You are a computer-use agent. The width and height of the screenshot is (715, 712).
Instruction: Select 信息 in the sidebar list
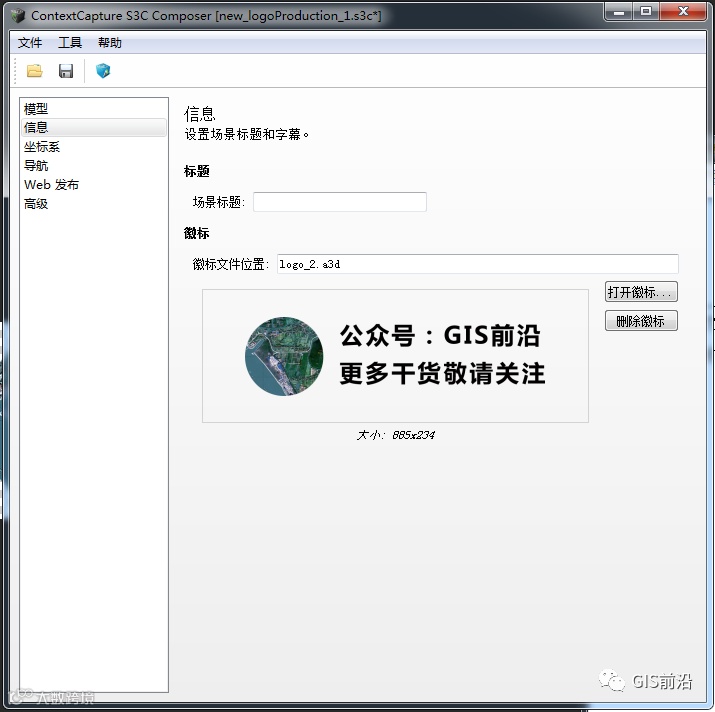[94, 127]
